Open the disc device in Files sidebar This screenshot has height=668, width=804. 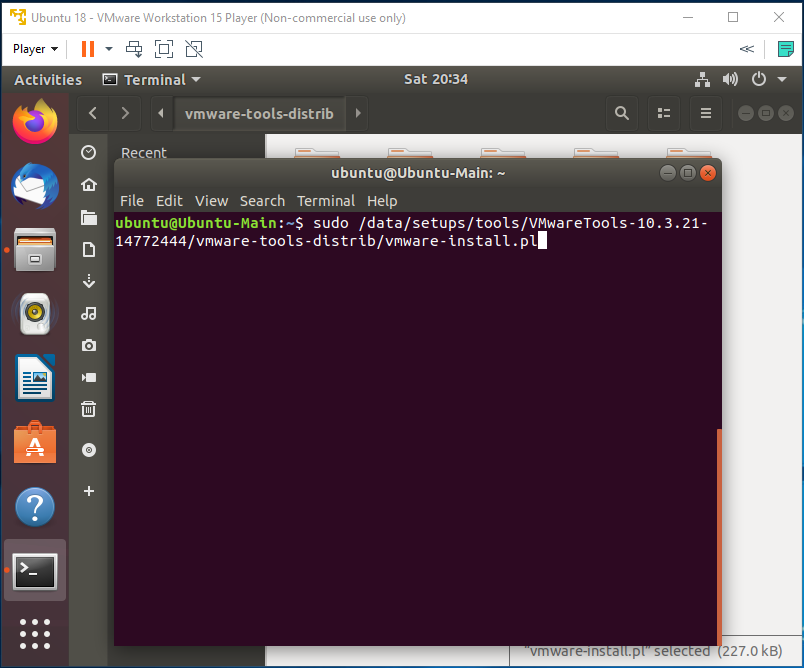(x=89, y=450)
